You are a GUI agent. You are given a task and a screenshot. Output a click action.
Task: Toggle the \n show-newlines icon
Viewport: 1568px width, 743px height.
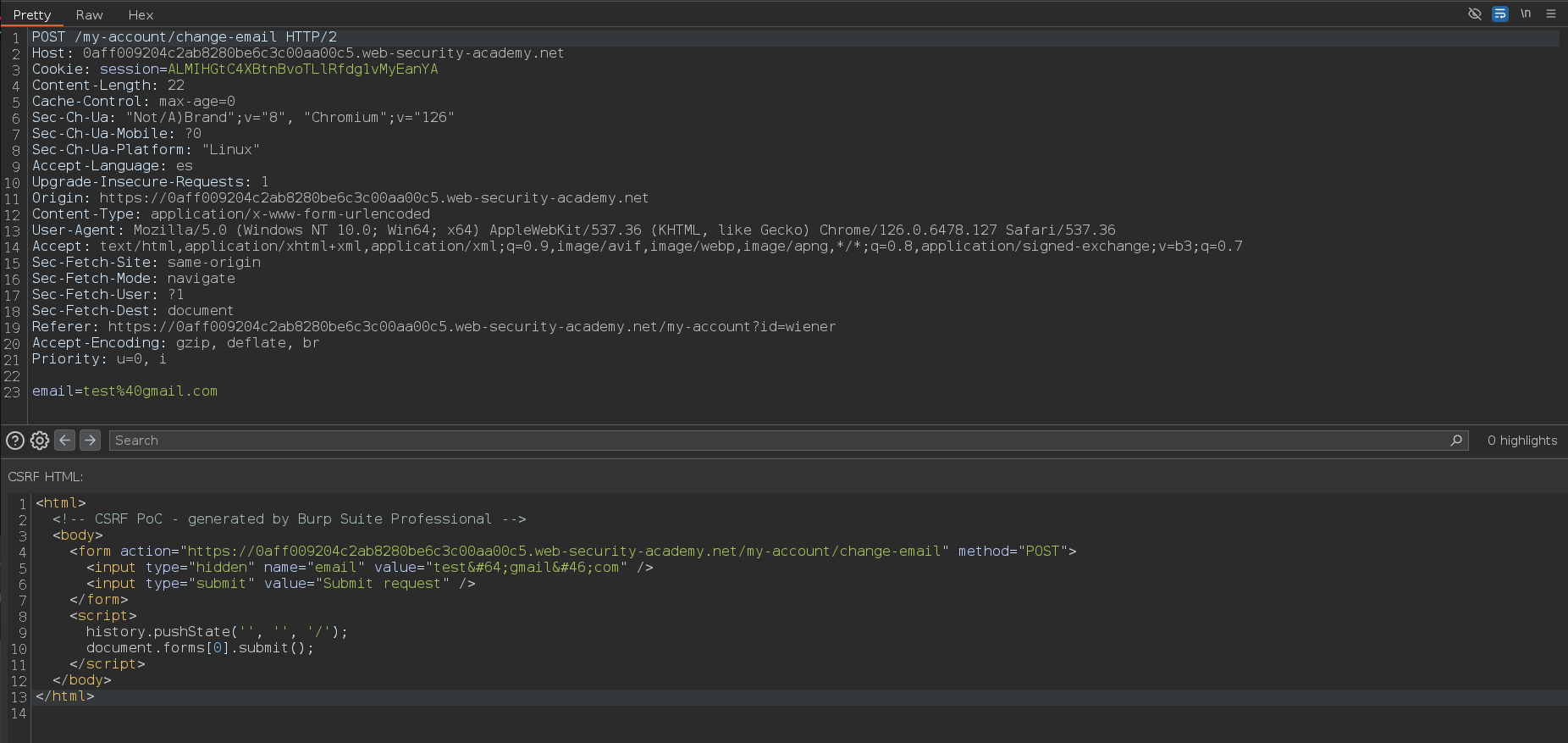pos(1526,14)
